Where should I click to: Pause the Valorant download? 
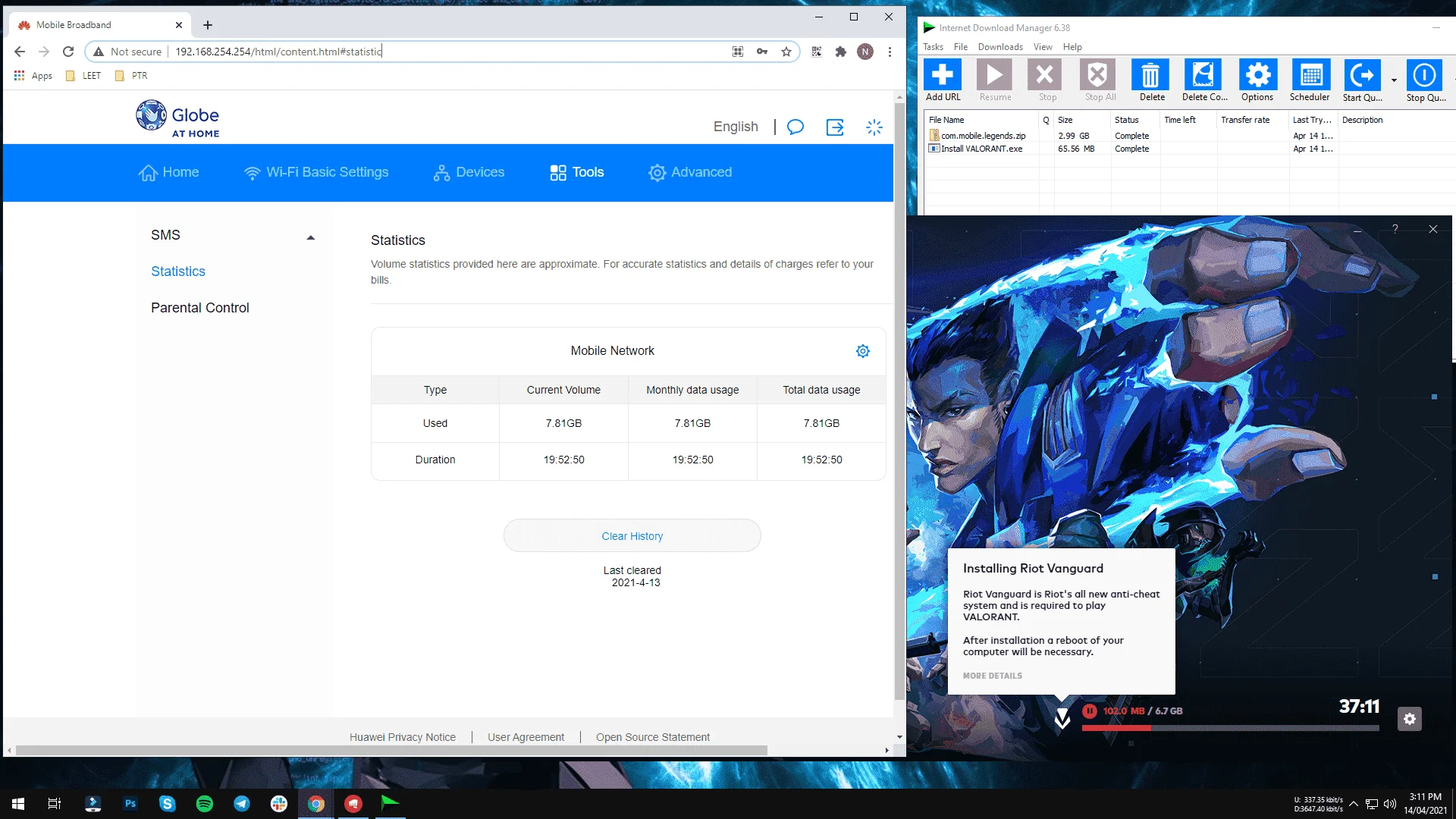[1090, 711]
